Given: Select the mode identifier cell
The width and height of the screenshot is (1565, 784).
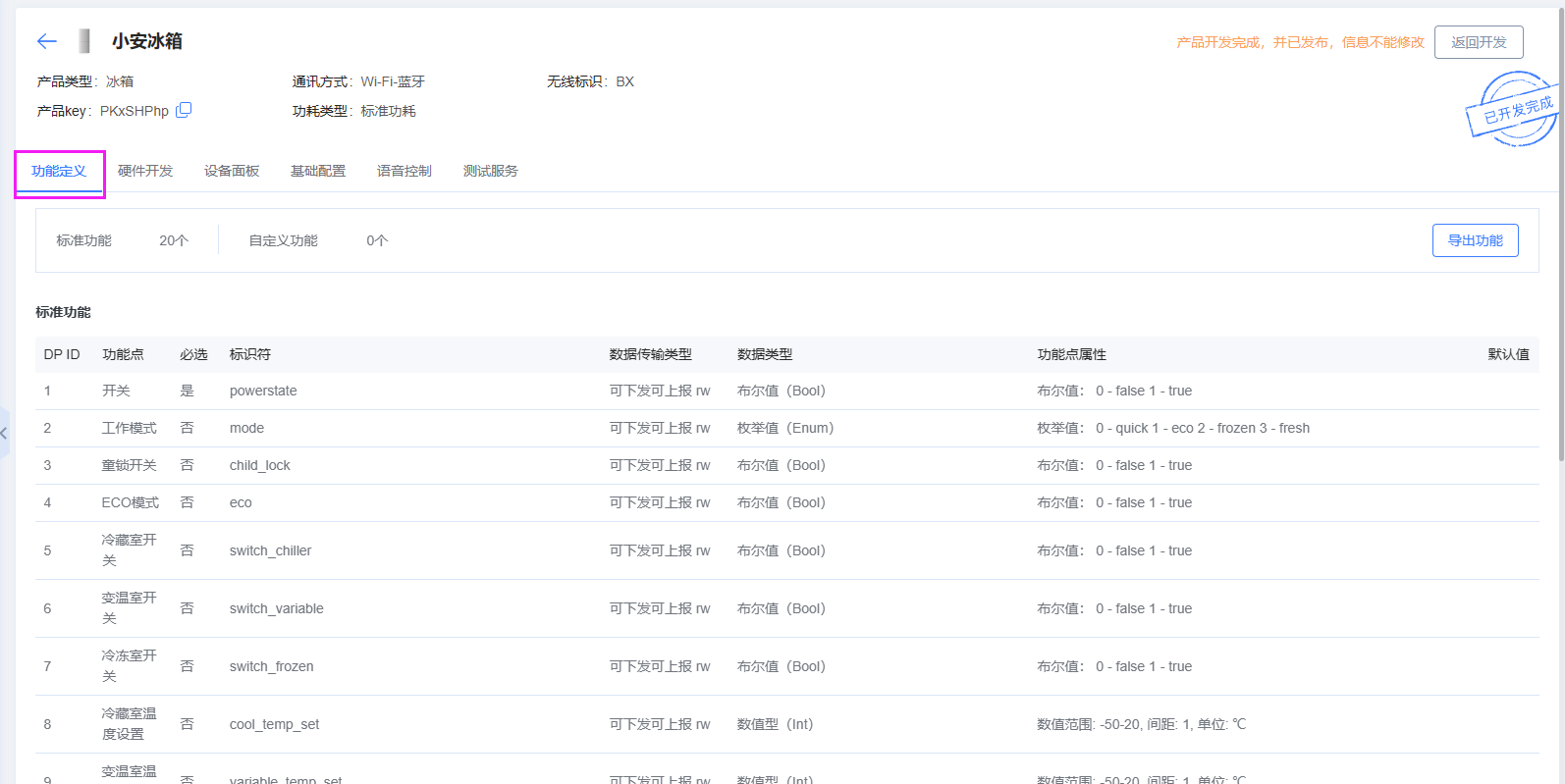Looking at the screenshot, I should [x=246, y=428].
